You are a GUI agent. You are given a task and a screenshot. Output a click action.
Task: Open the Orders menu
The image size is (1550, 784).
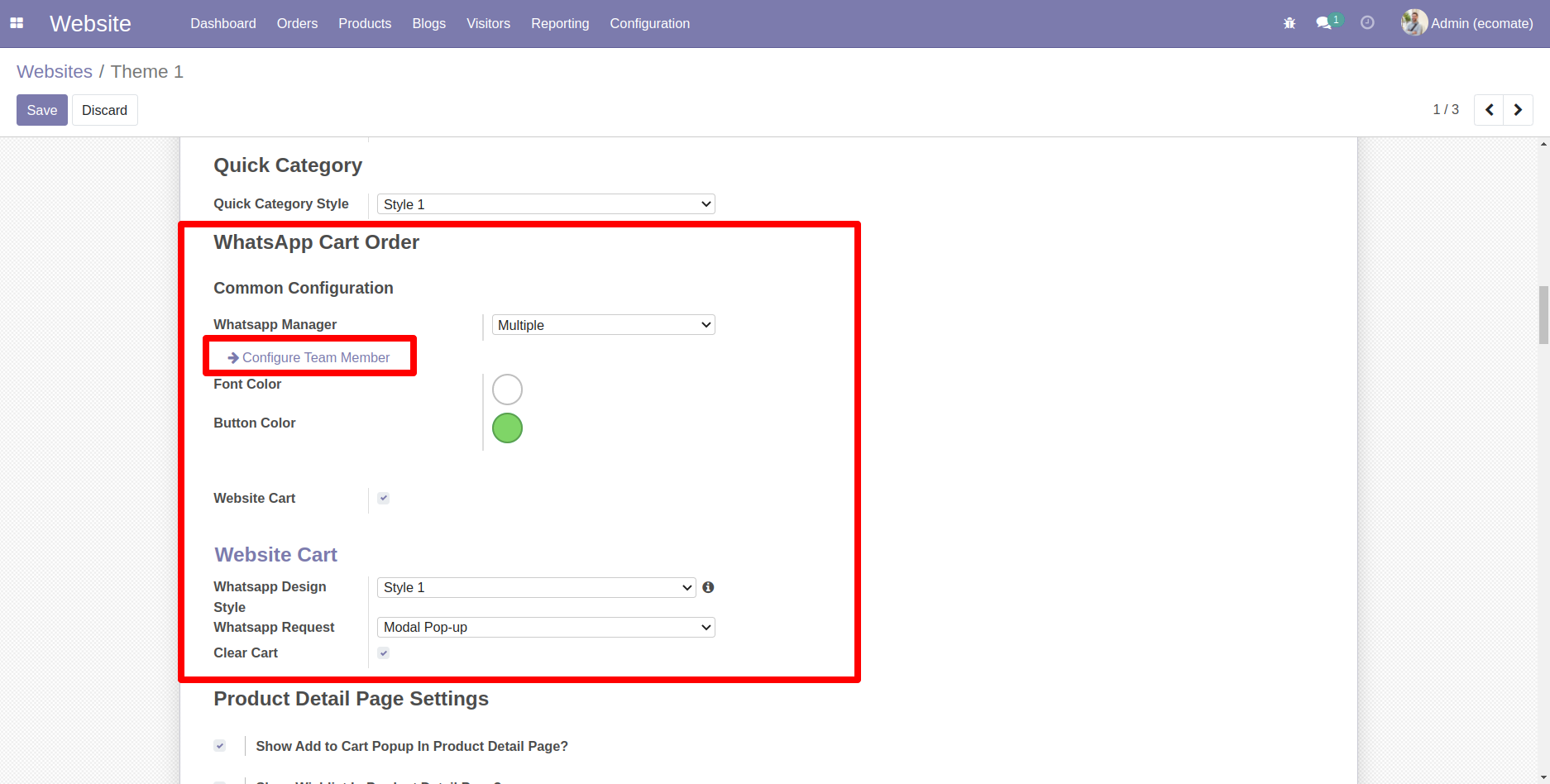297,23
